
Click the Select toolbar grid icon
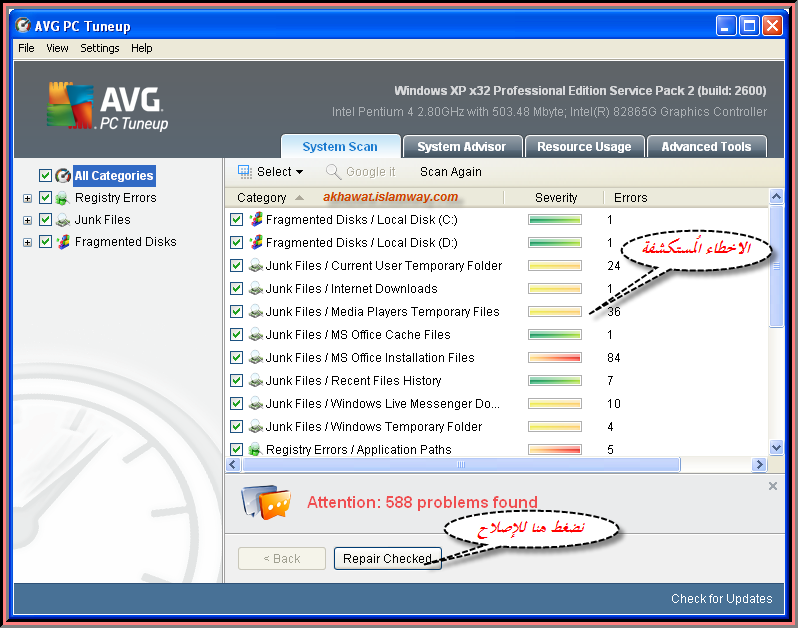(x=245, y=172)
